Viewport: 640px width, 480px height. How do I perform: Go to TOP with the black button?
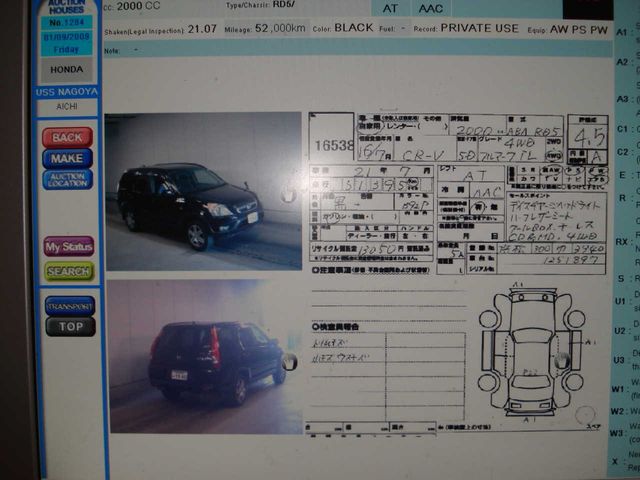(70, 327)
